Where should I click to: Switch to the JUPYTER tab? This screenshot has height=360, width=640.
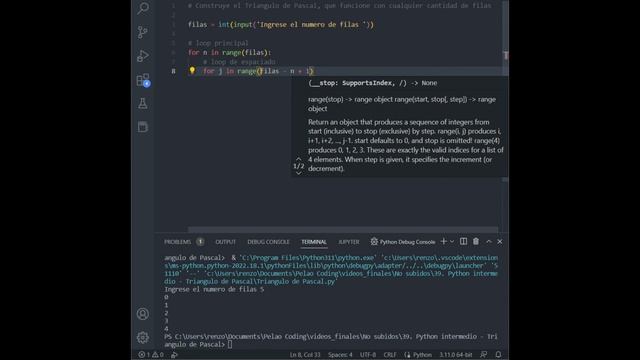[x=349, y=242]
